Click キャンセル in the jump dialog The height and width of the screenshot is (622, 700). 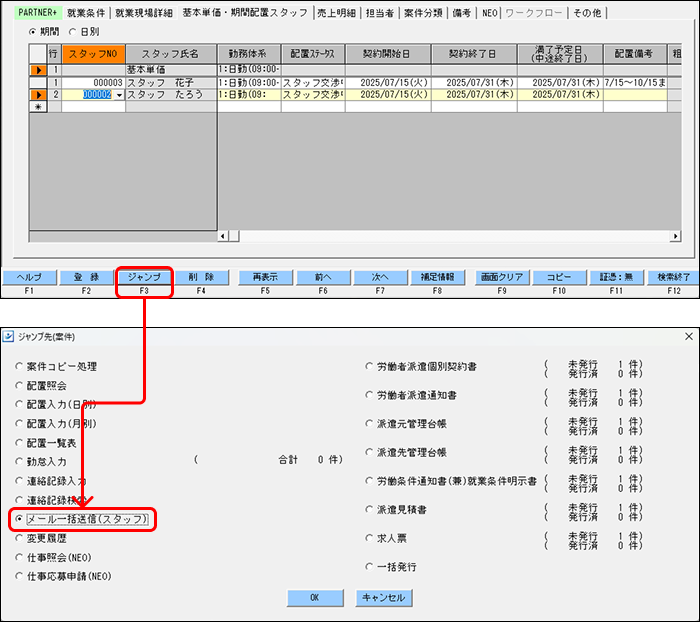[x=384, y=598]
